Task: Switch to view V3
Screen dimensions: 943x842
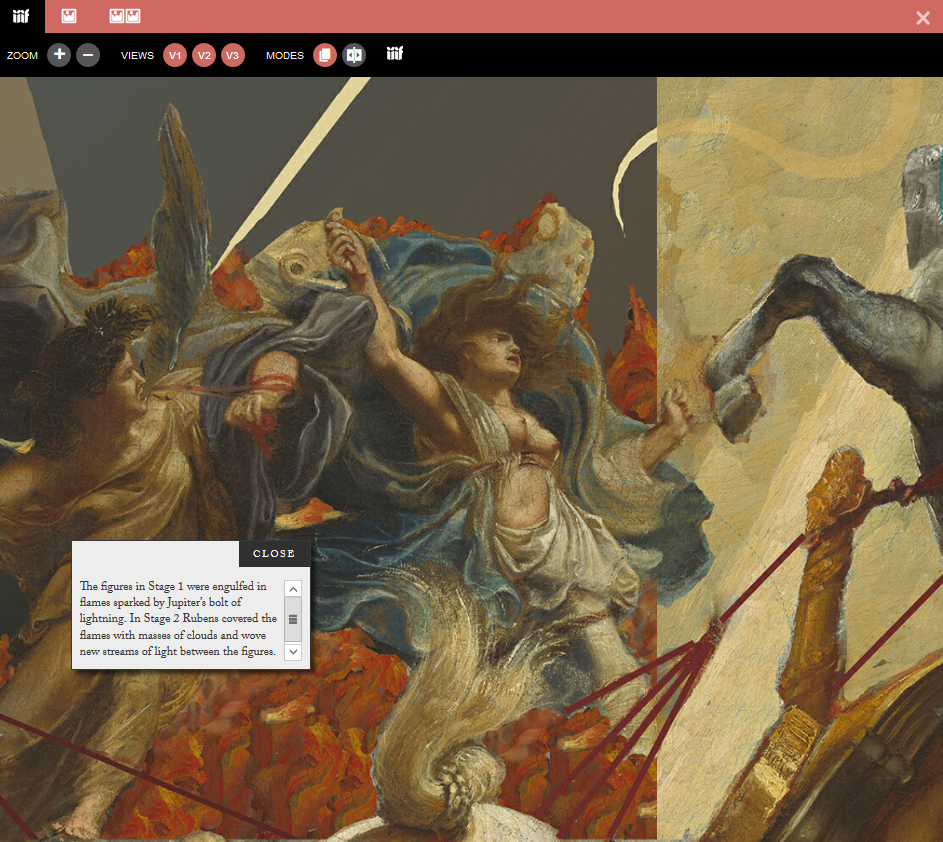Action: (232, 55)
